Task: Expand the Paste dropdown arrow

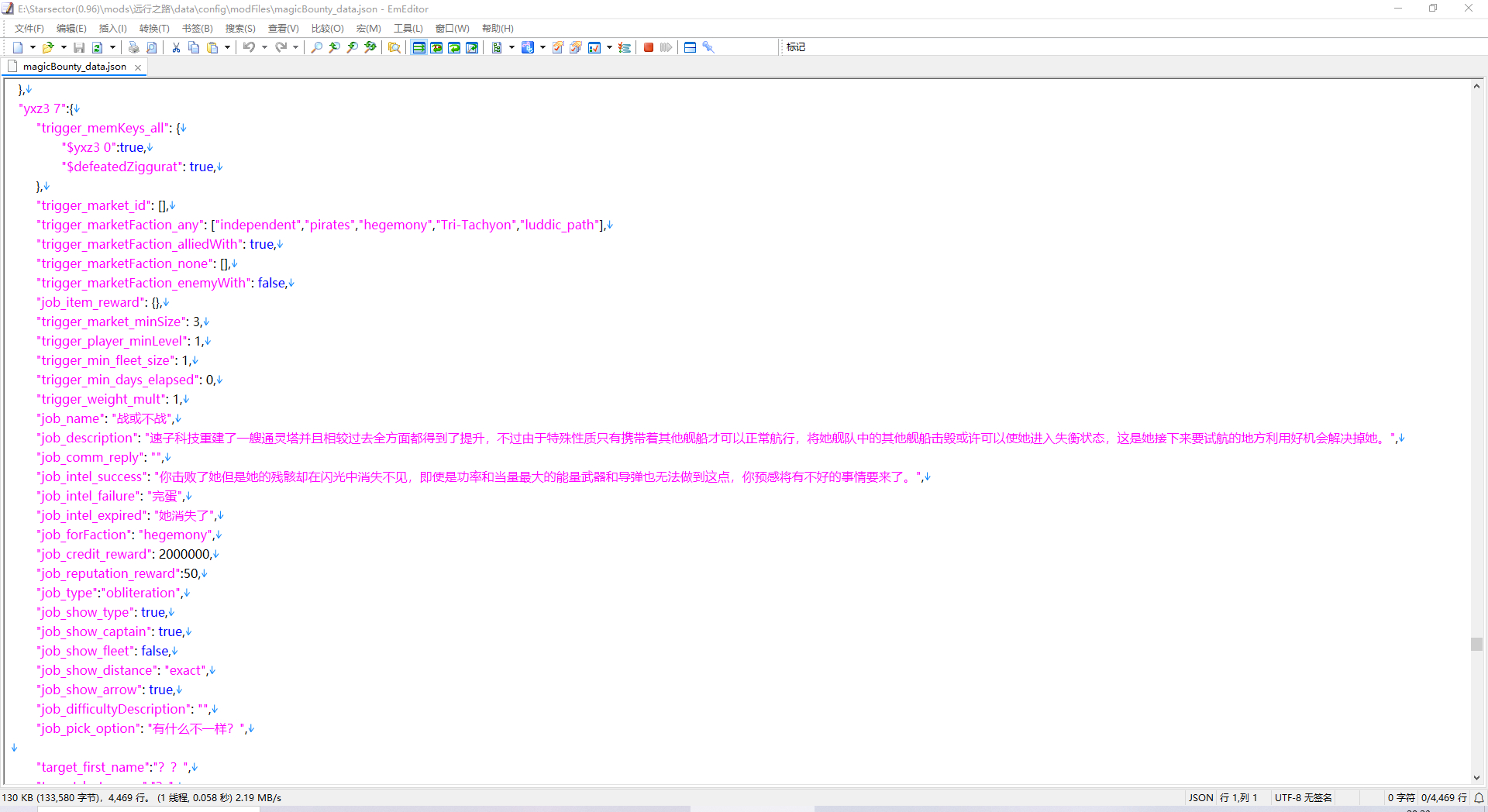Action: (227, 47)
